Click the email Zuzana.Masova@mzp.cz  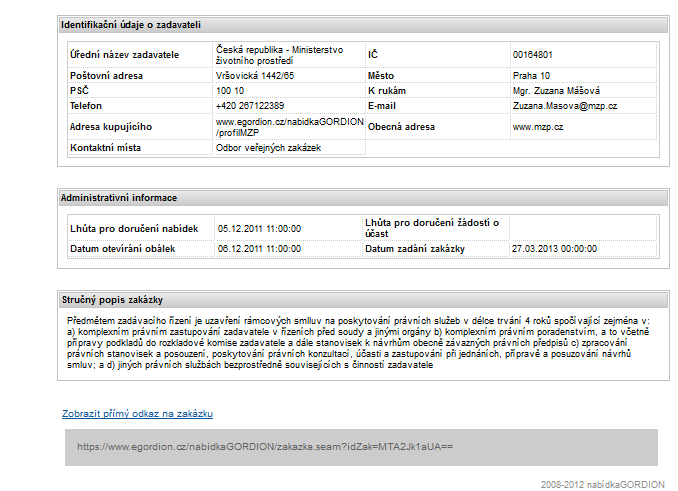[x=564, y=105]
